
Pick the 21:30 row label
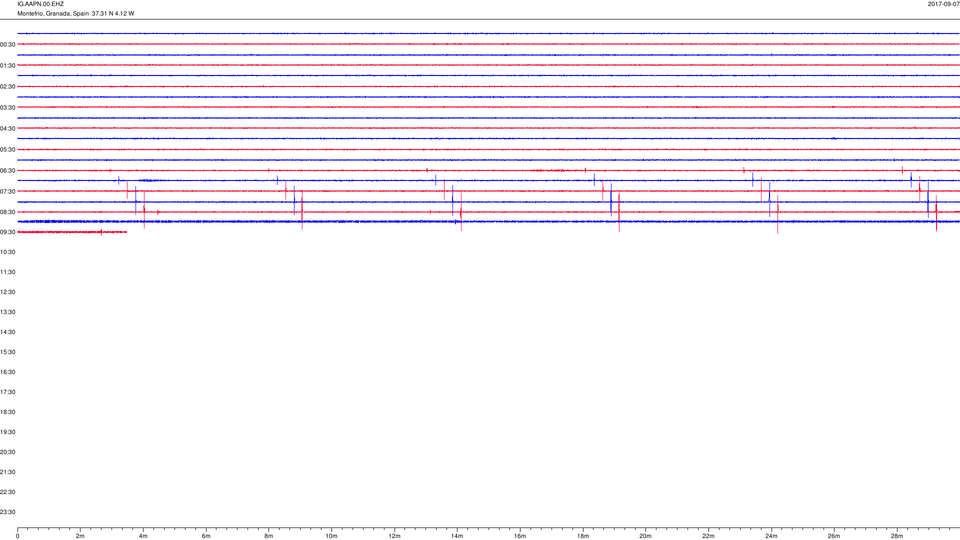(7, 473)
